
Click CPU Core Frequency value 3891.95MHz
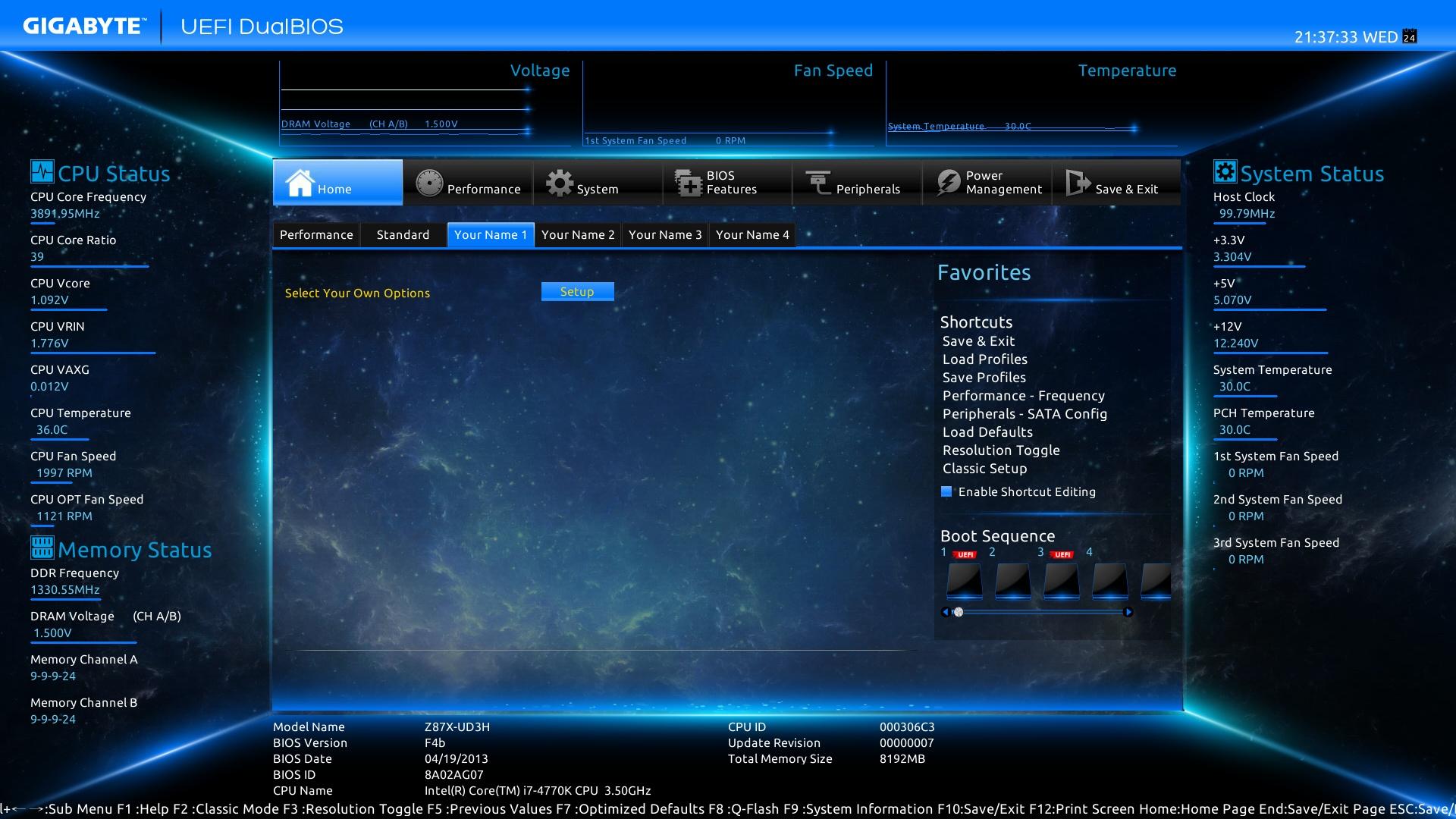(x=65, y=214)
